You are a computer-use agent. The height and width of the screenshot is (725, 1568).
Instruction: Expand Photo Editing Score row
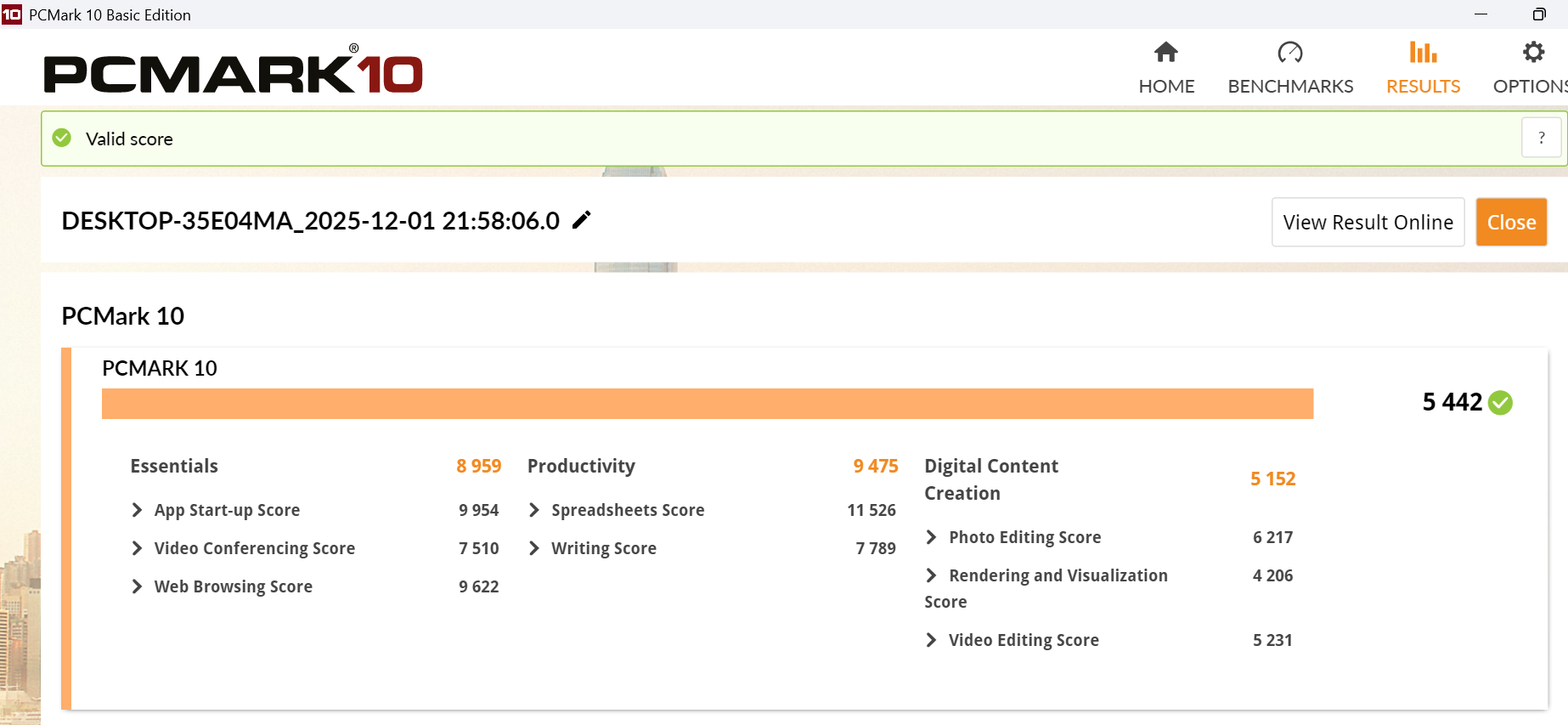click(x=932, y=537)
